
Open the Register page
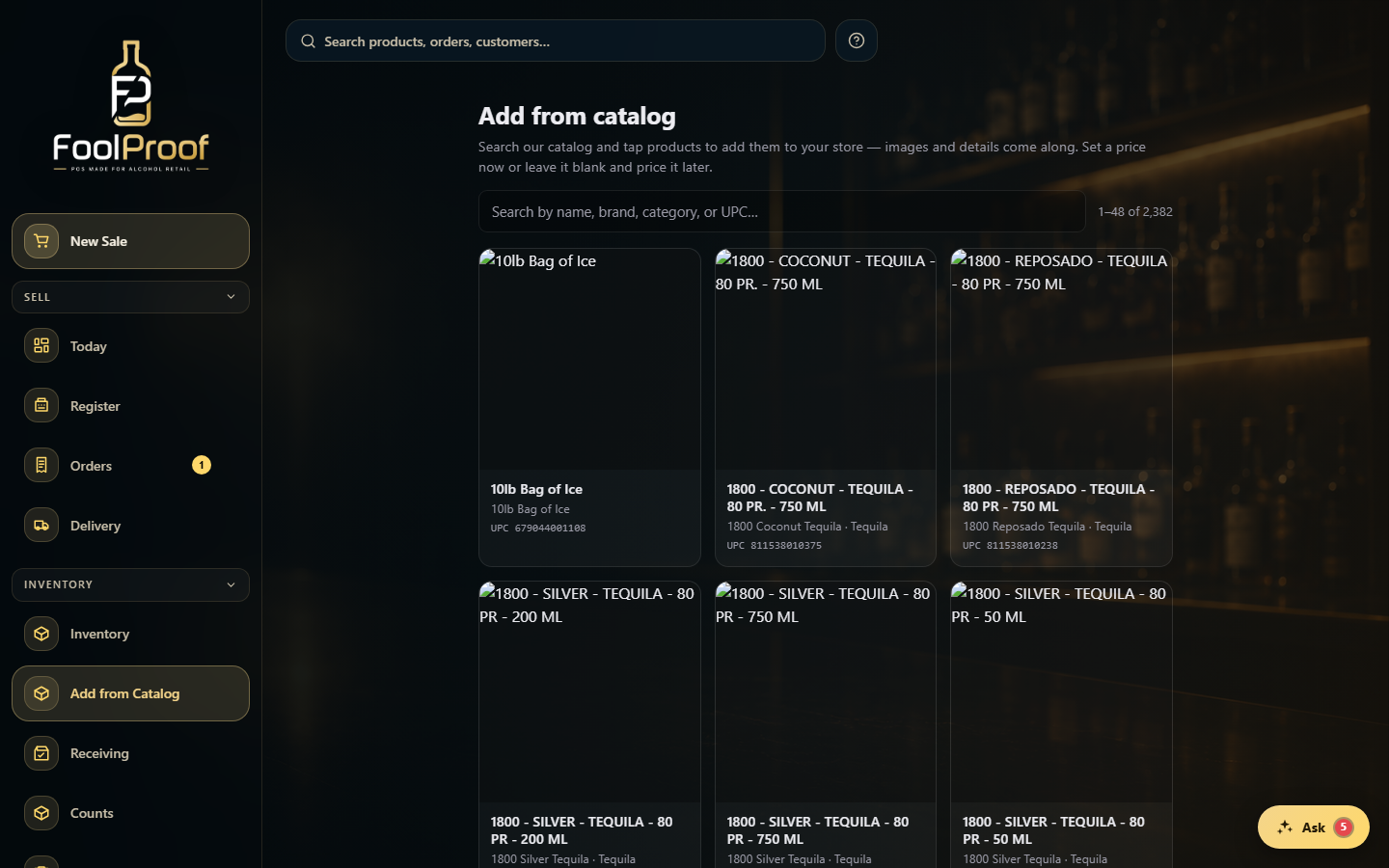coord(130,405)
